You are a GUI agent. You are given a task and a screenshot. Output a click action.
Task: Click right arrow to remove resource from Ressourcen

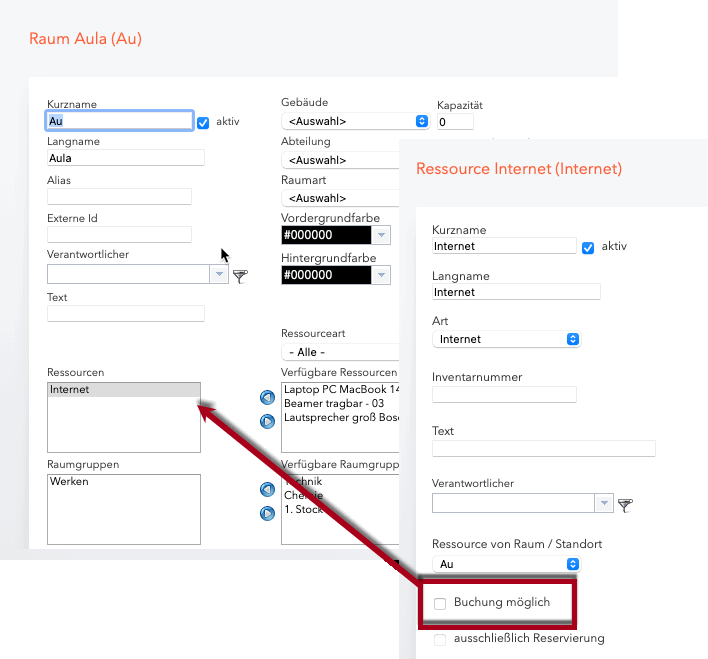(x=267, y=421)
